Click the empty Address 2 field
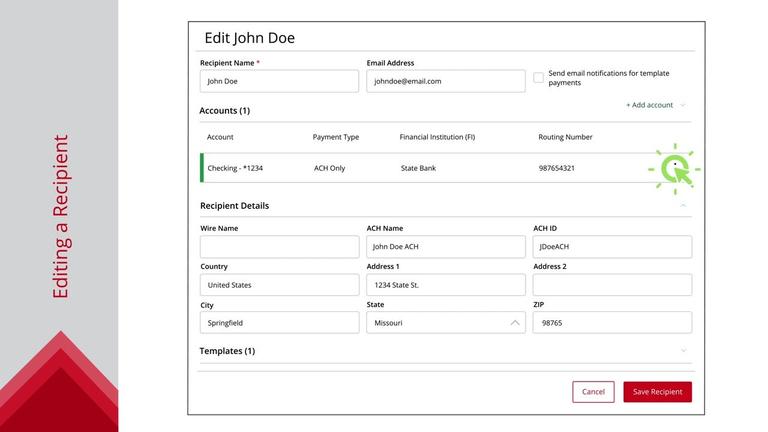Screen dimensions: 768x432 pyautogui.click(x=612, y=285)
